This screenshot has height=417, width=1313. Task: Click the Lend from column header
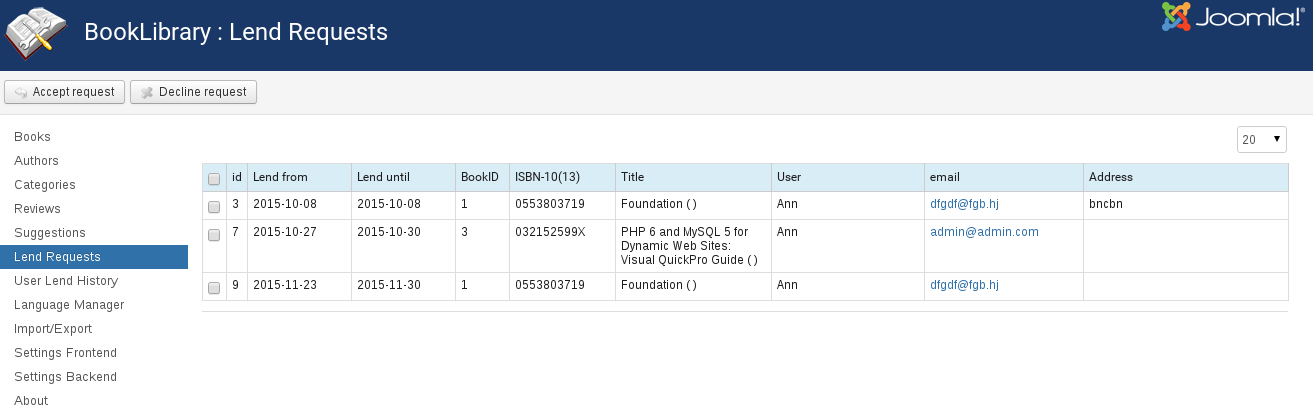pos(281,177)
